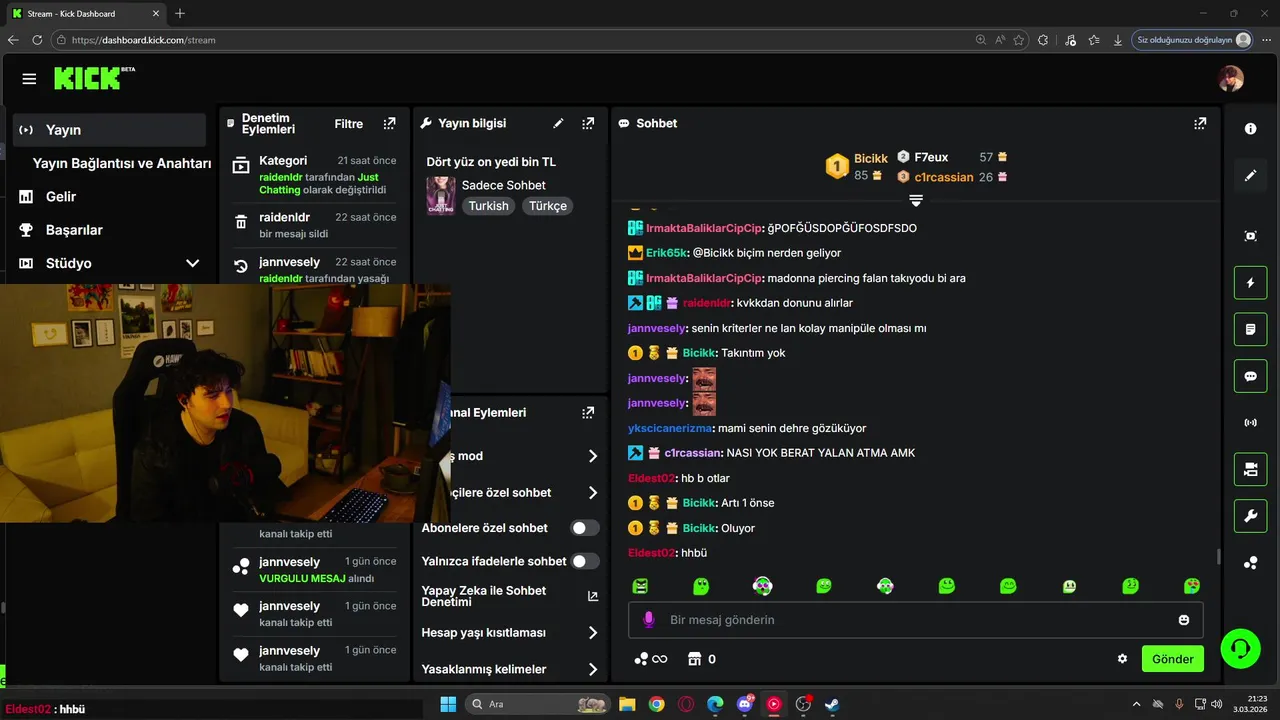The height and width of the screenshot is (720, 1280).
Task: Click the wrench sidebar icon
Action: pos(1250,516)
